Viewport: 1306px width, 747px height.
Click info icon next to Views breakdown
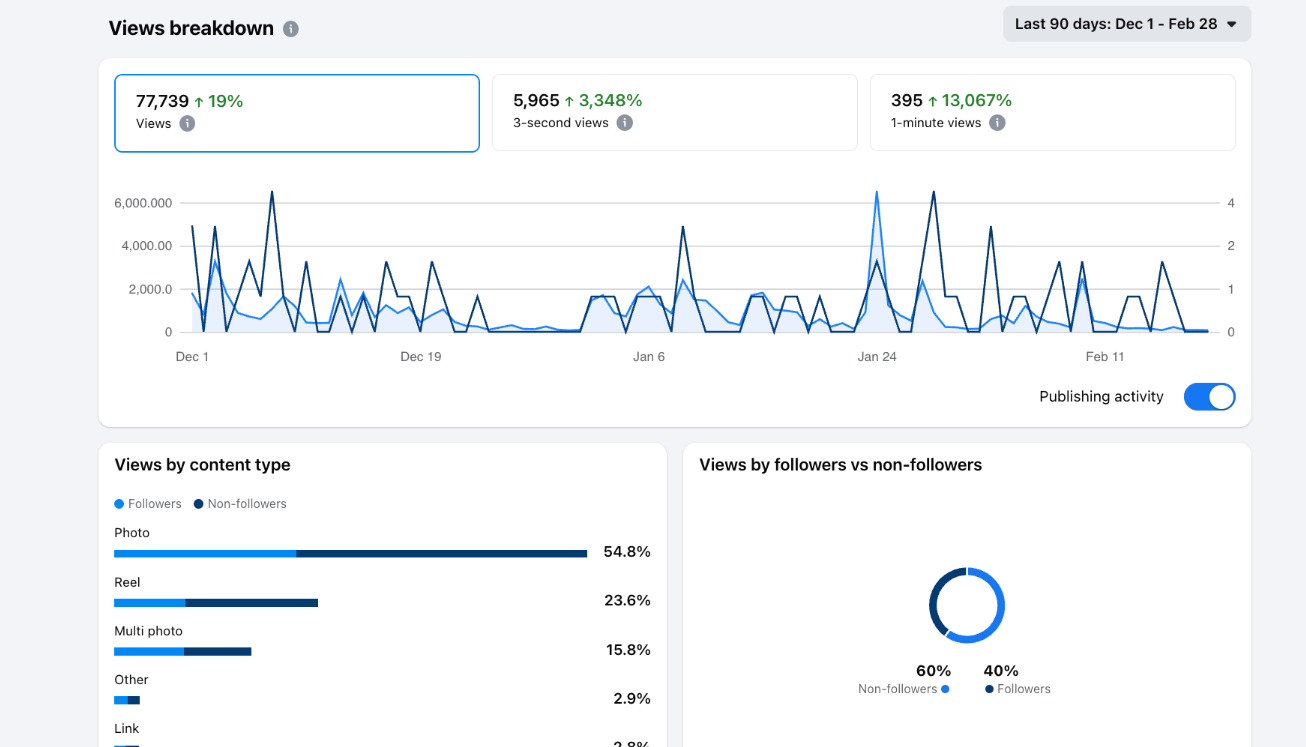291,29
